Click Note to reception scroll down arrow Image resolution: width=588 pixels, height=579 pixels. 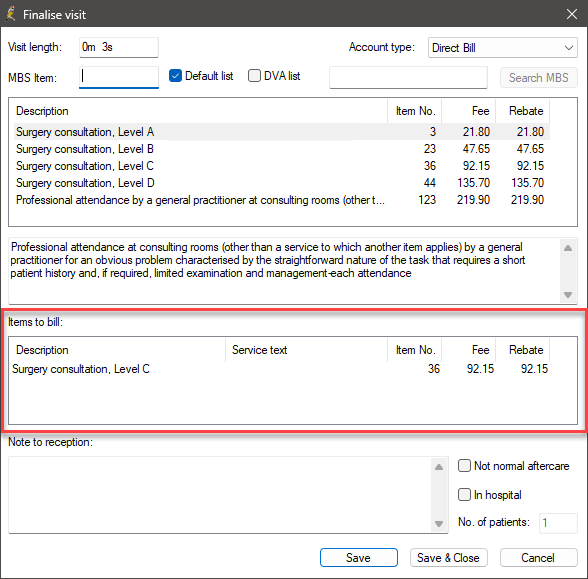point(439,524)
